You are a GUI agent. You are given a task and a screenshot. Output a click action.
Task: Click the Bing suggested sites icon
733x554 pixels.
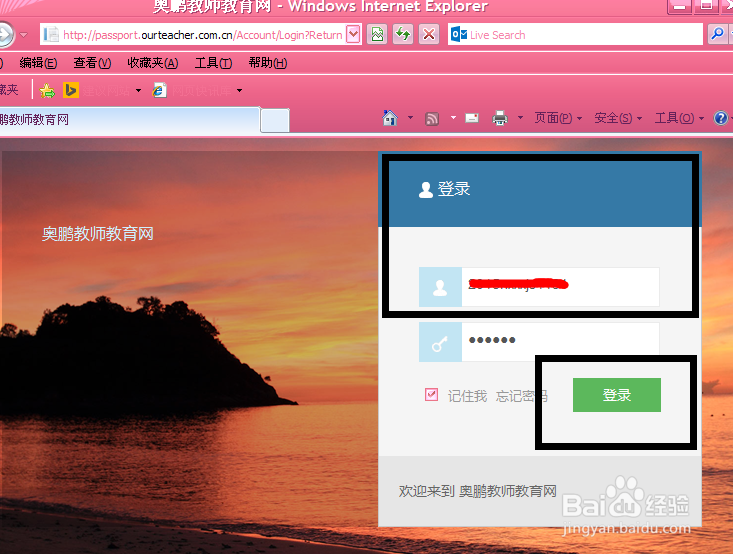[x=71, y=90]
